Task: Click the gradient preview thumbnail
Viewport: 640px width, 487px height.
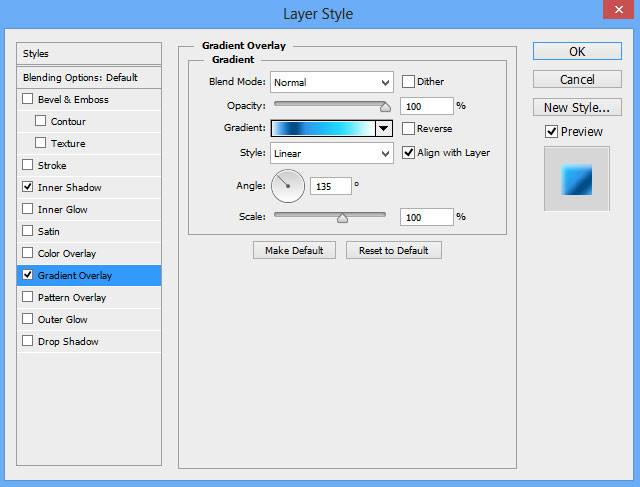Action: 576,178
